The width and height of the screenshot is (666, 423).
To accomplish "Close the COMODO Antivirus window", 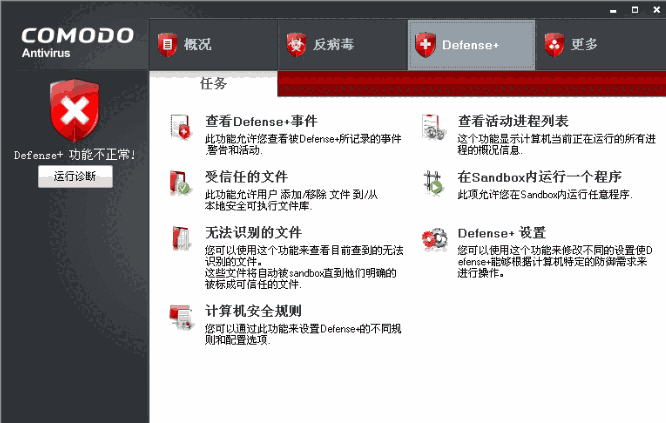I will coord(657,10).
